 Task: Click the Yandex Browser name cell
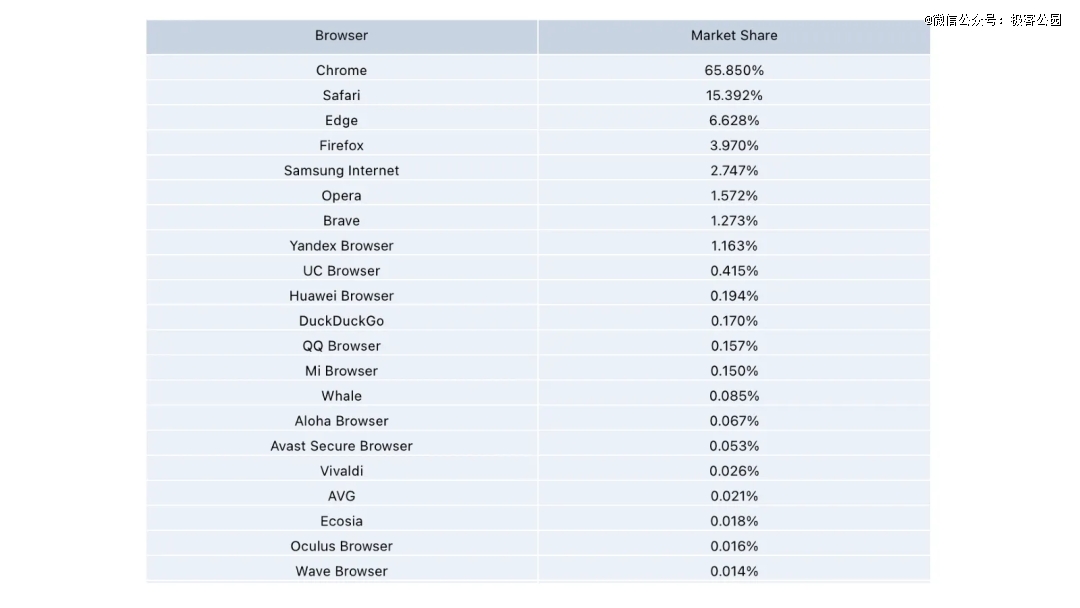[341, 245]
